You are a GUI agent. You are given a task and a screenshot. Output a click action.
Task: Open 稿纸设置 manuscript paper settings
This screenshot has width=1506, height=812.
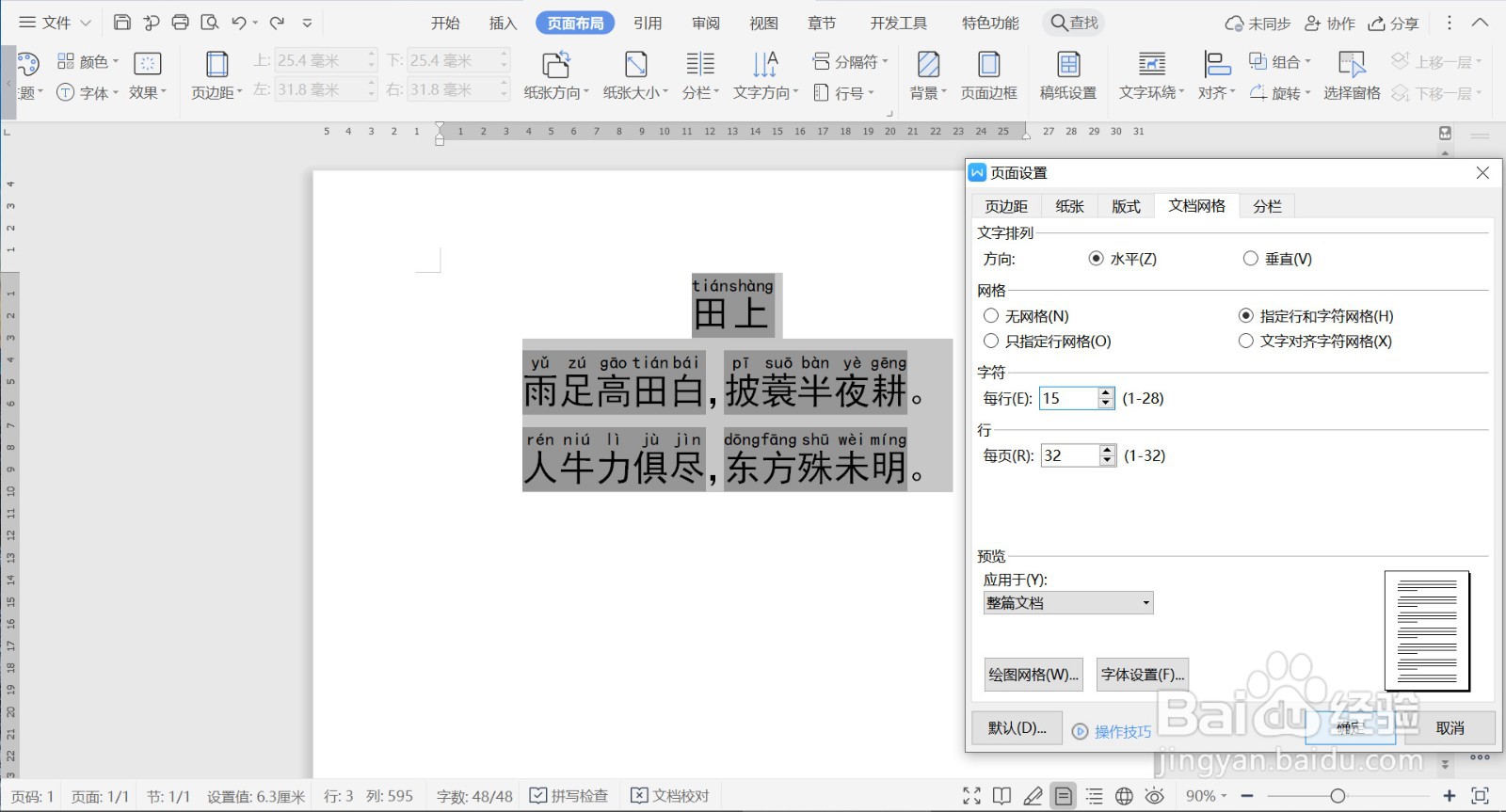pos(1068,75)
